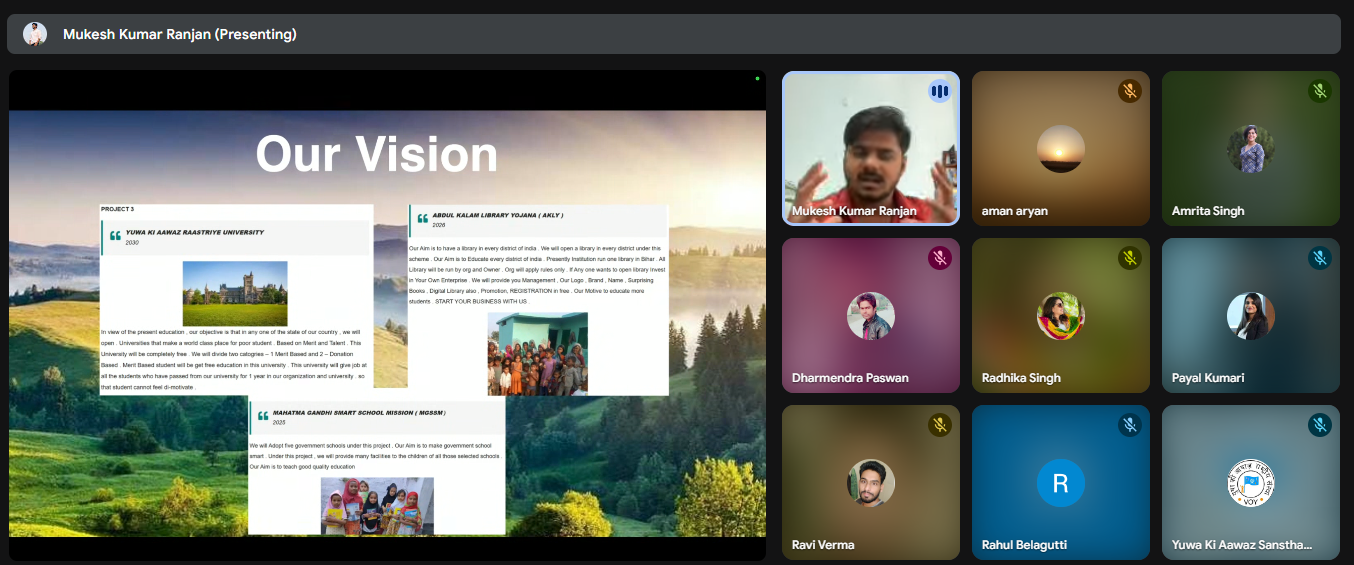The height and width of the screenshot is (565, 1354).
Task: Click the 'Radhika Singh' name label
Action: tap(1021, 378)
